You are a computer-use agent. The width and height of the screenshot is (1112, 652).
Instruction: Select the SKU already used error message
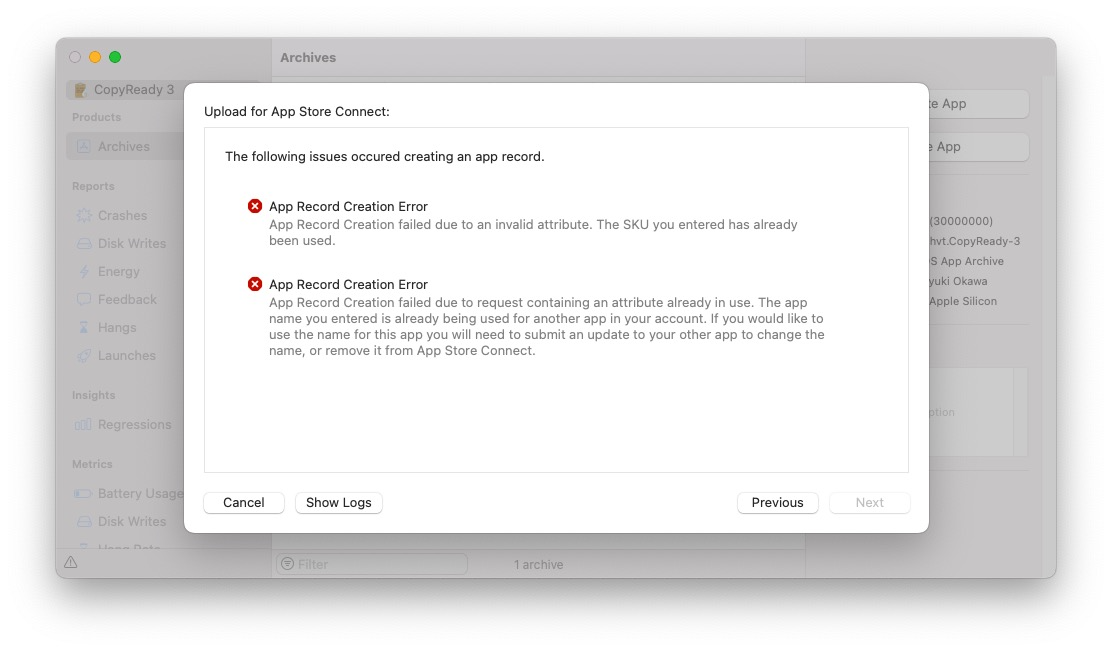click(x=533, y=233)
